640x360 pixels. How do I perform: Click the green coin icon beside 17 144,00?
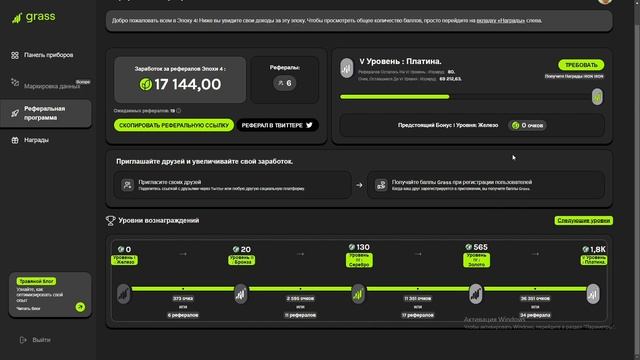[146, 84]
